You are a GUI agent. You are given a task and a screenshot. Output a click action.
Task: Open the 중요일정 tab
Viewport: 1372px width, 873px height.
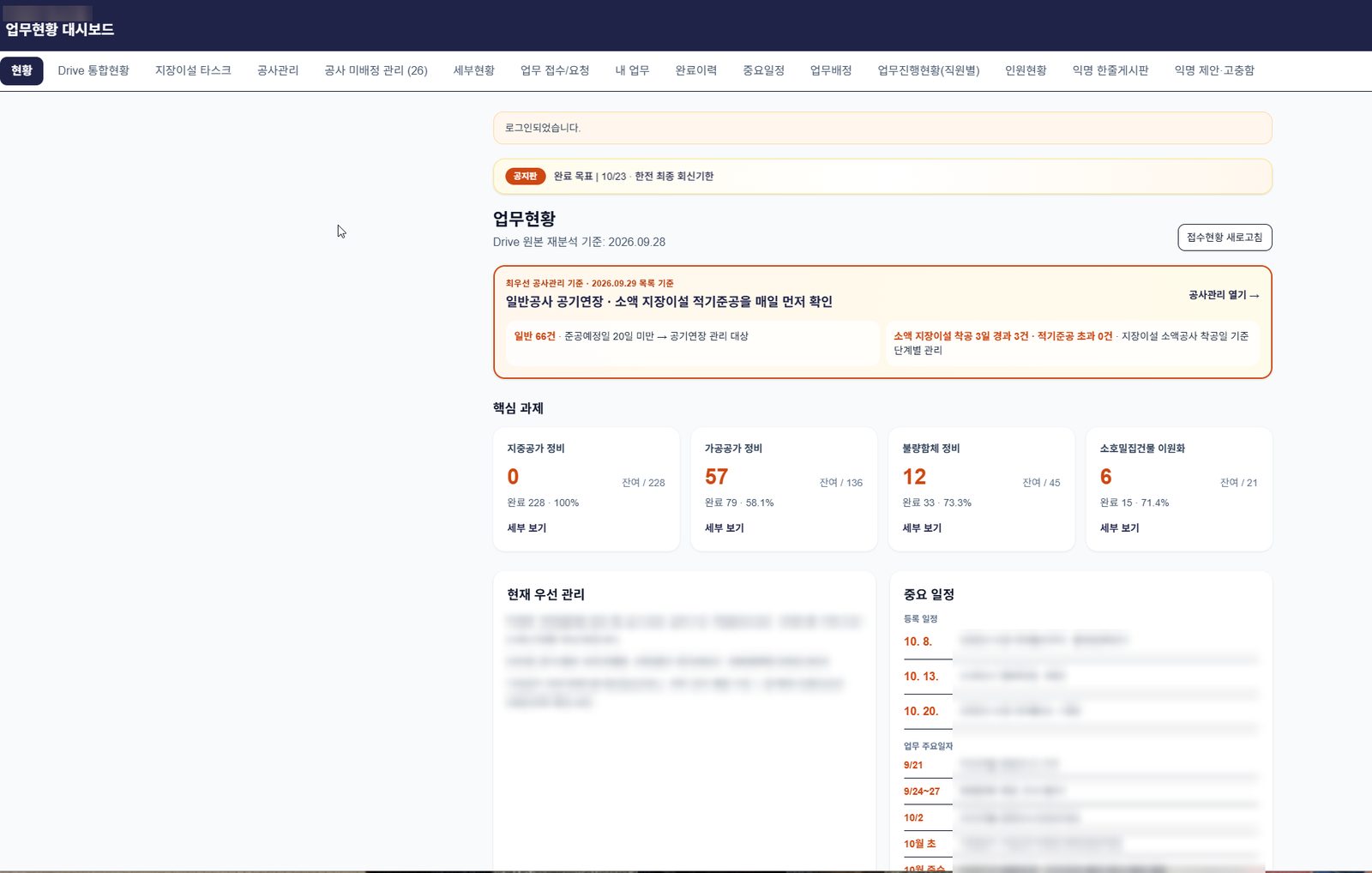763,70
